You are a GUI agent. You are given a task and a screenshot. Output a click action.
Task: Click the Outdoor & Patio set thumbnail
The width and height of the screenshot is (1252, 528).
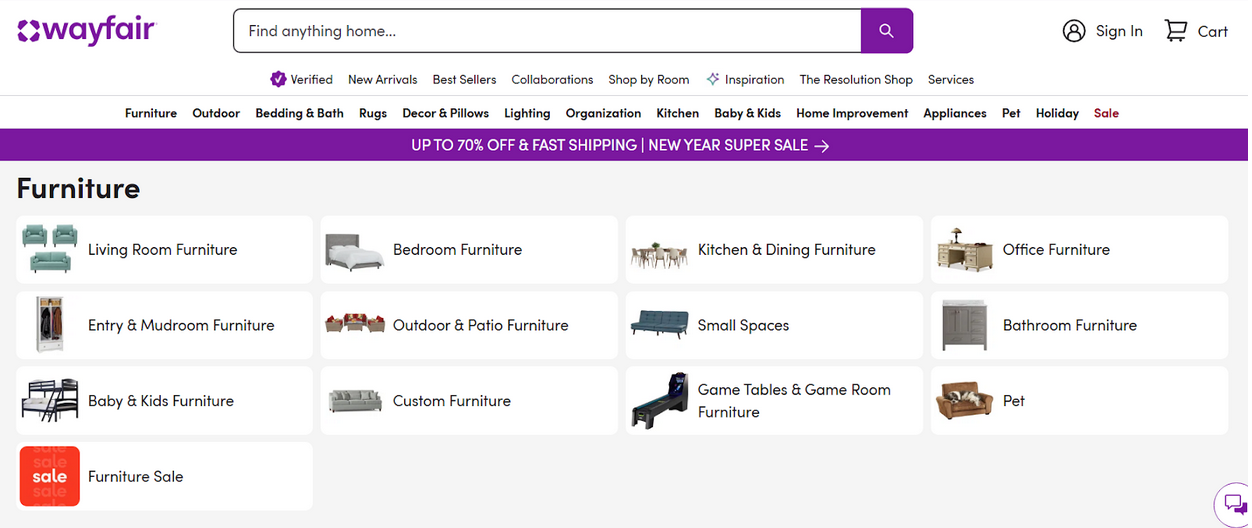[x=354, y=324]
